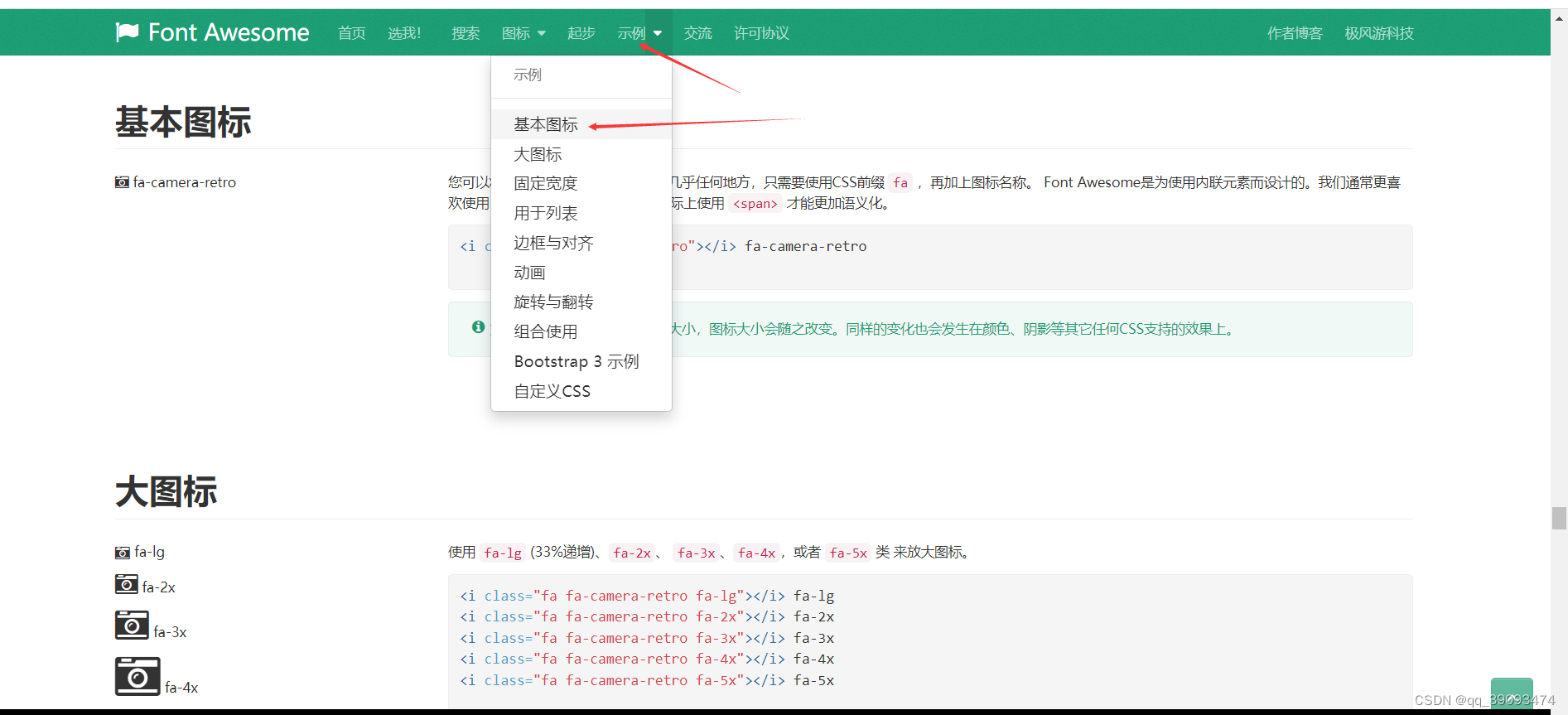Click the fa-3x camera icon
The height and width of the screenshot is (715, 1568).
pyautogui.click(x=132, y=625)
